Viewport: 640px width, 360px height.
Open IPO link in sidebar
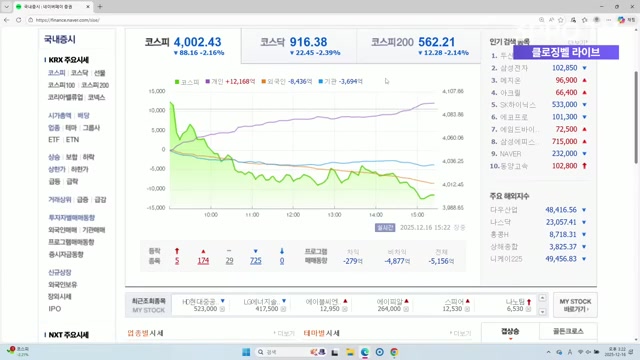pos(54,309)
